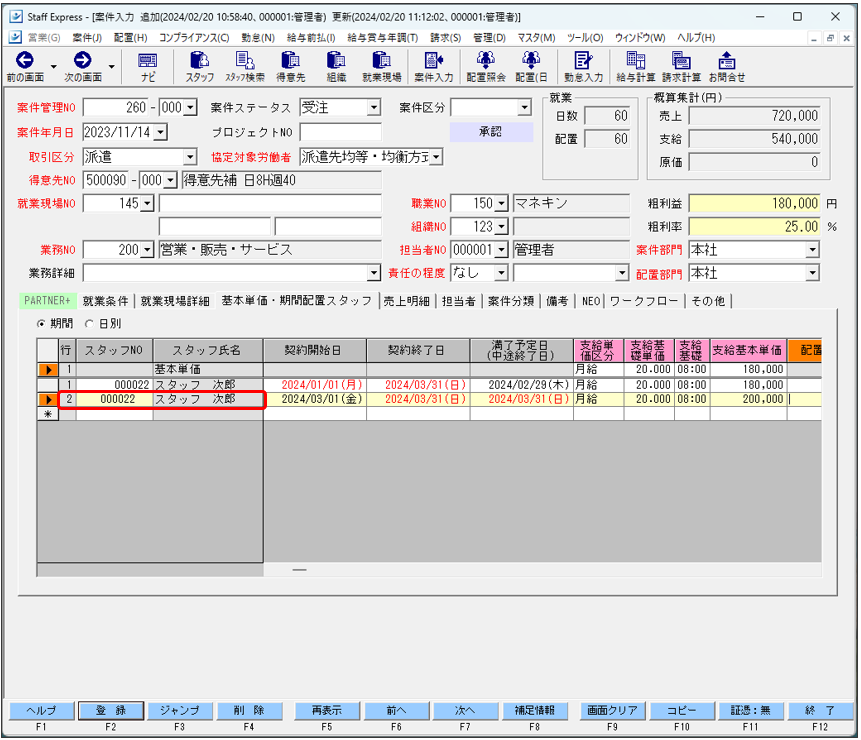Open the 案件区分 dropdown
861x740 pixels.
(525, 107)
